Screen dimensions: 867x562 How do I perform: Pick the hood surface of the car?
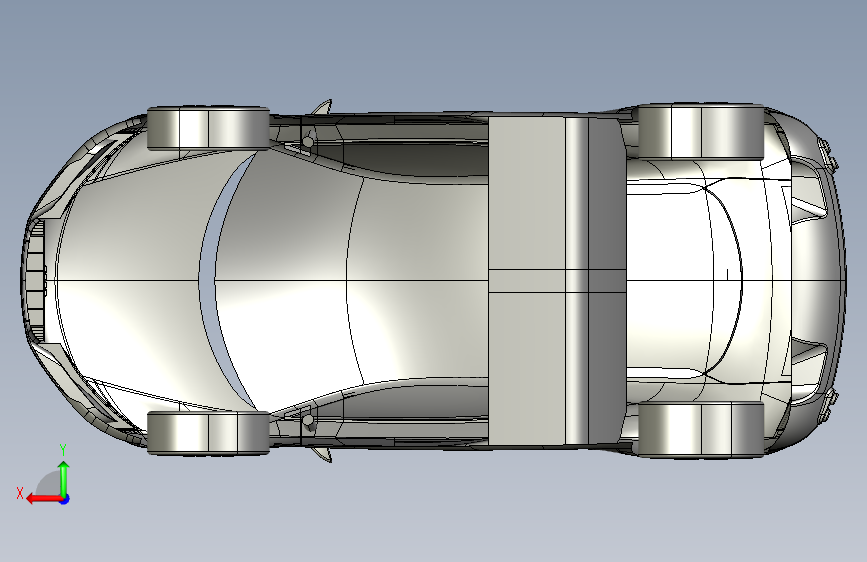coord(130,279)
